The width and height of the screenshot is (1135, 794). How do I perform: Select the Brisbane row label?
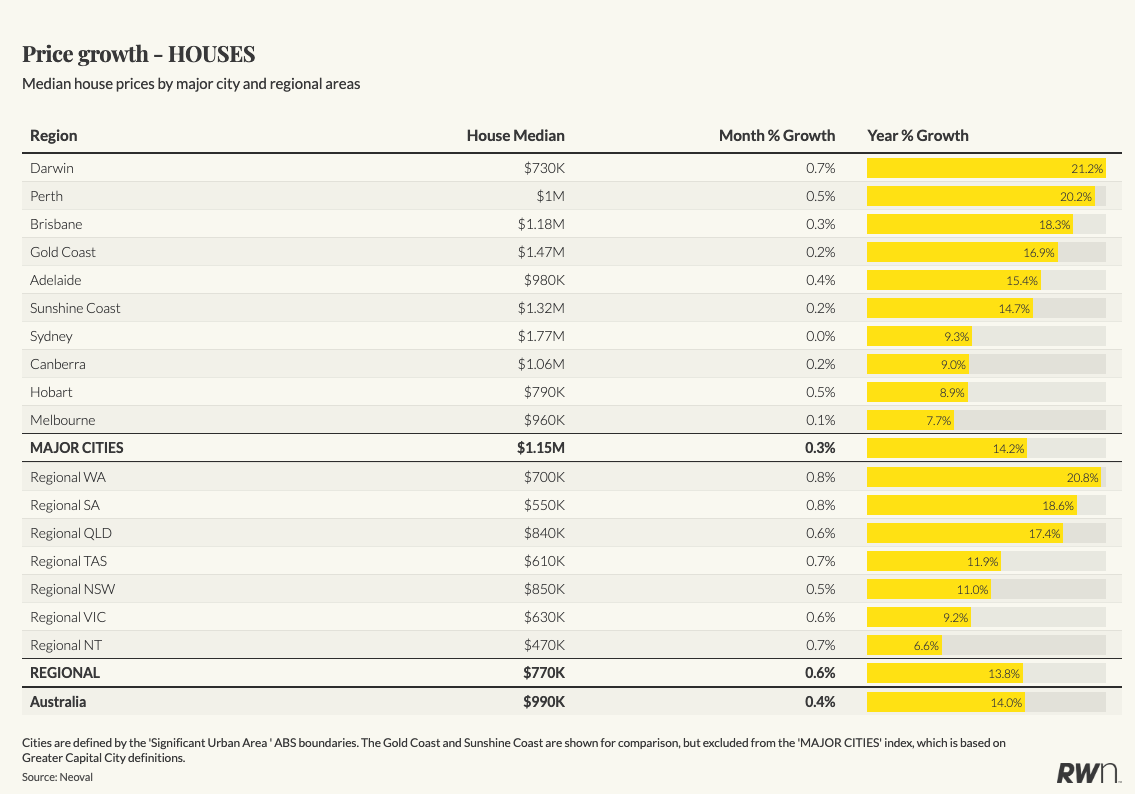56,224
